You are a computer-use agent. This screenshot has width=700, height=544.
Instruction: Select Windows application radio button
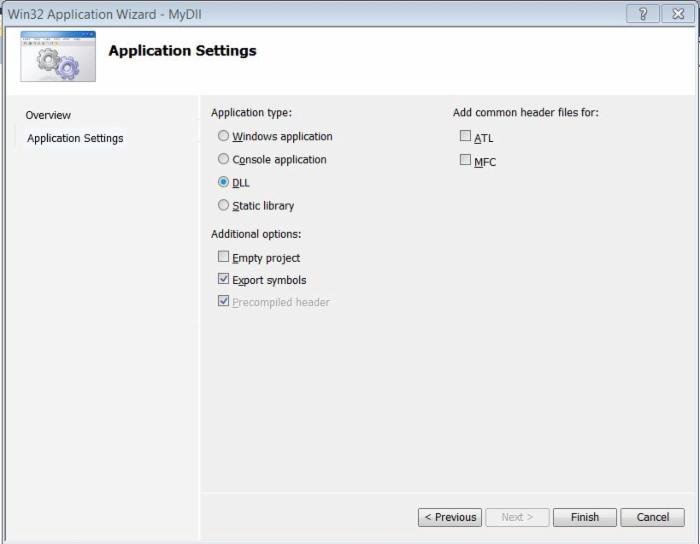click(224, 136)
